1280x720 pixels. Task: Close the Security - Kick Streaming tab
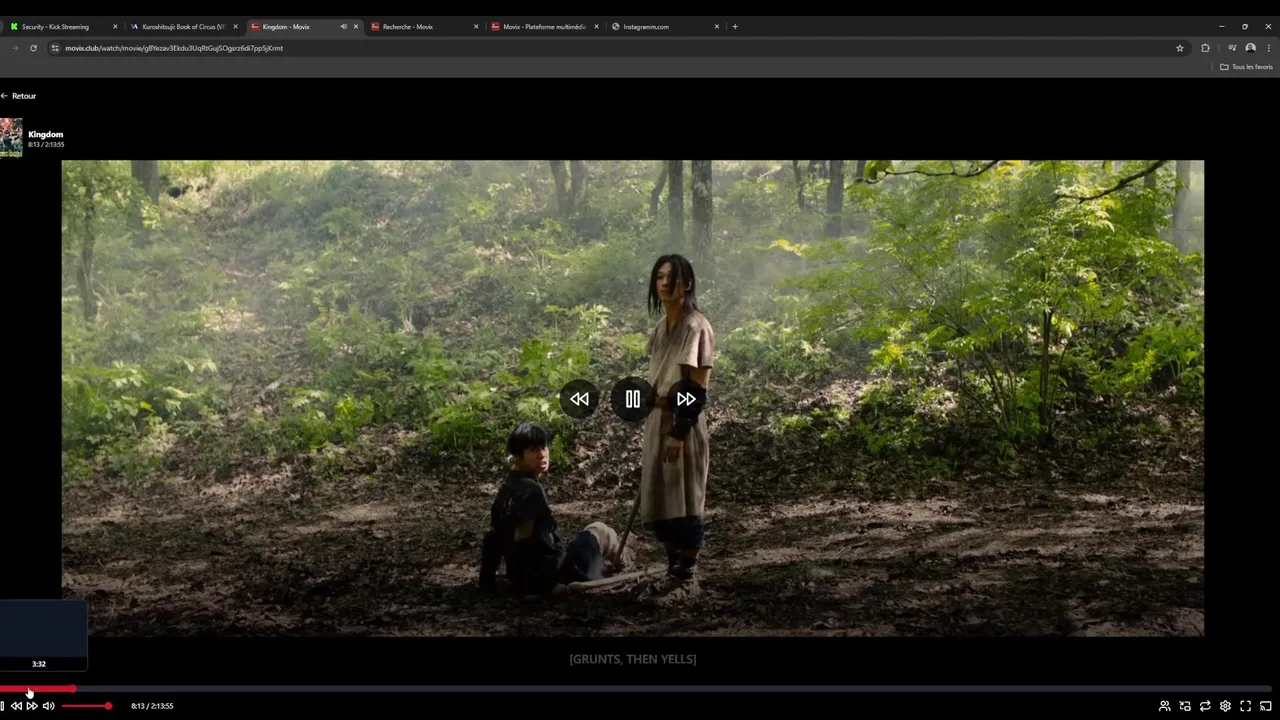[x=115, y=27]
